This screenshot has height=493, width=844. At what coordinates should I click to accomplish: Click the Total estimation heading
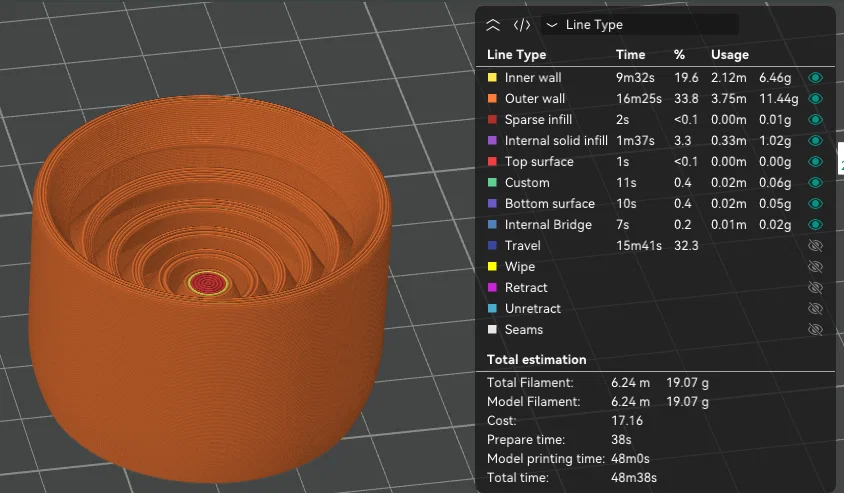[536, 360]
